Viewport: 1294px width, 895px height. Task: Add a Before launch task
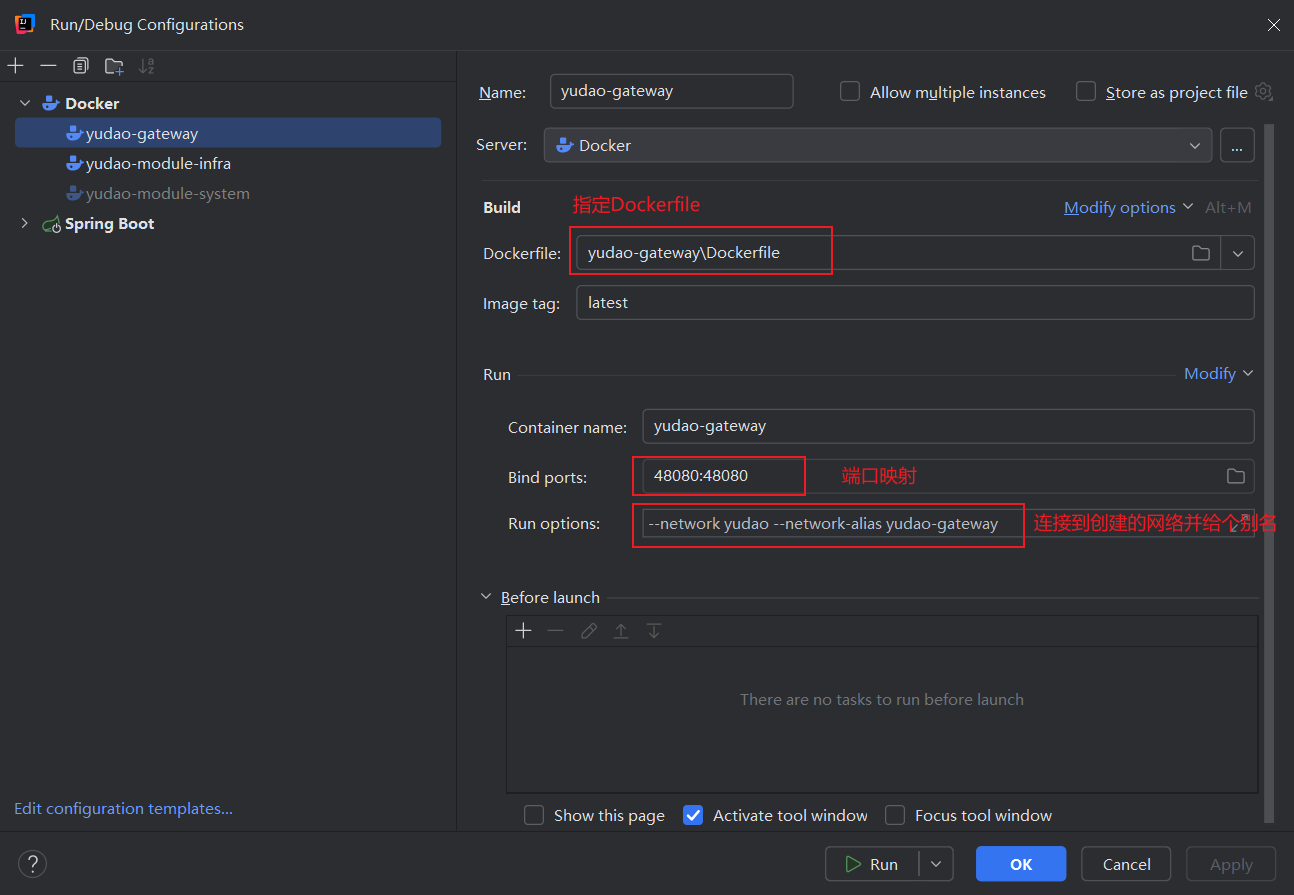point(523,631)
